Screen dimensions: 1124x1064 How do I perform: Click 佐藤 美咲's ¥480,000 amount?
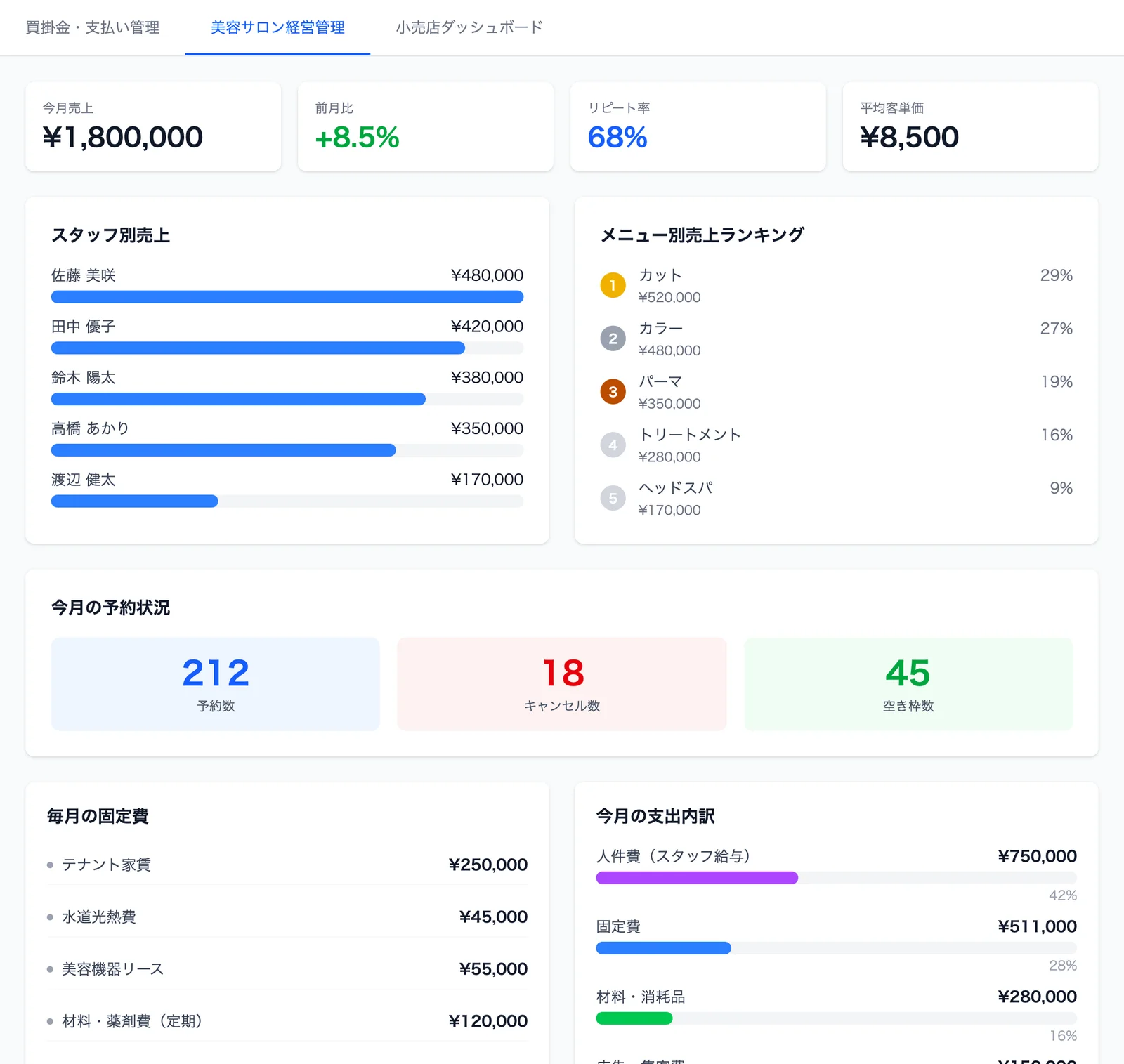(487, 275)
